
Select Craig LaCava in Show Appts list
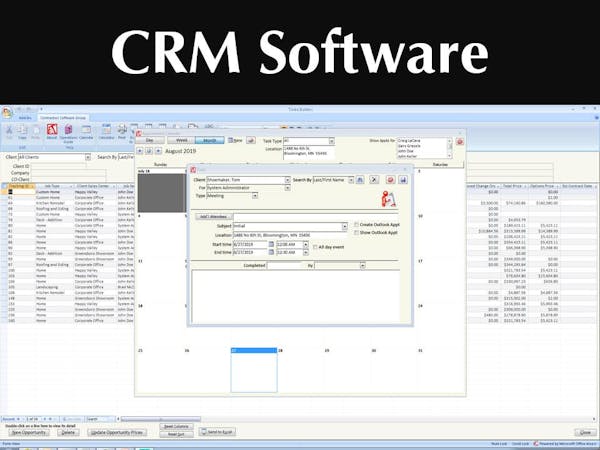(409, 141)
